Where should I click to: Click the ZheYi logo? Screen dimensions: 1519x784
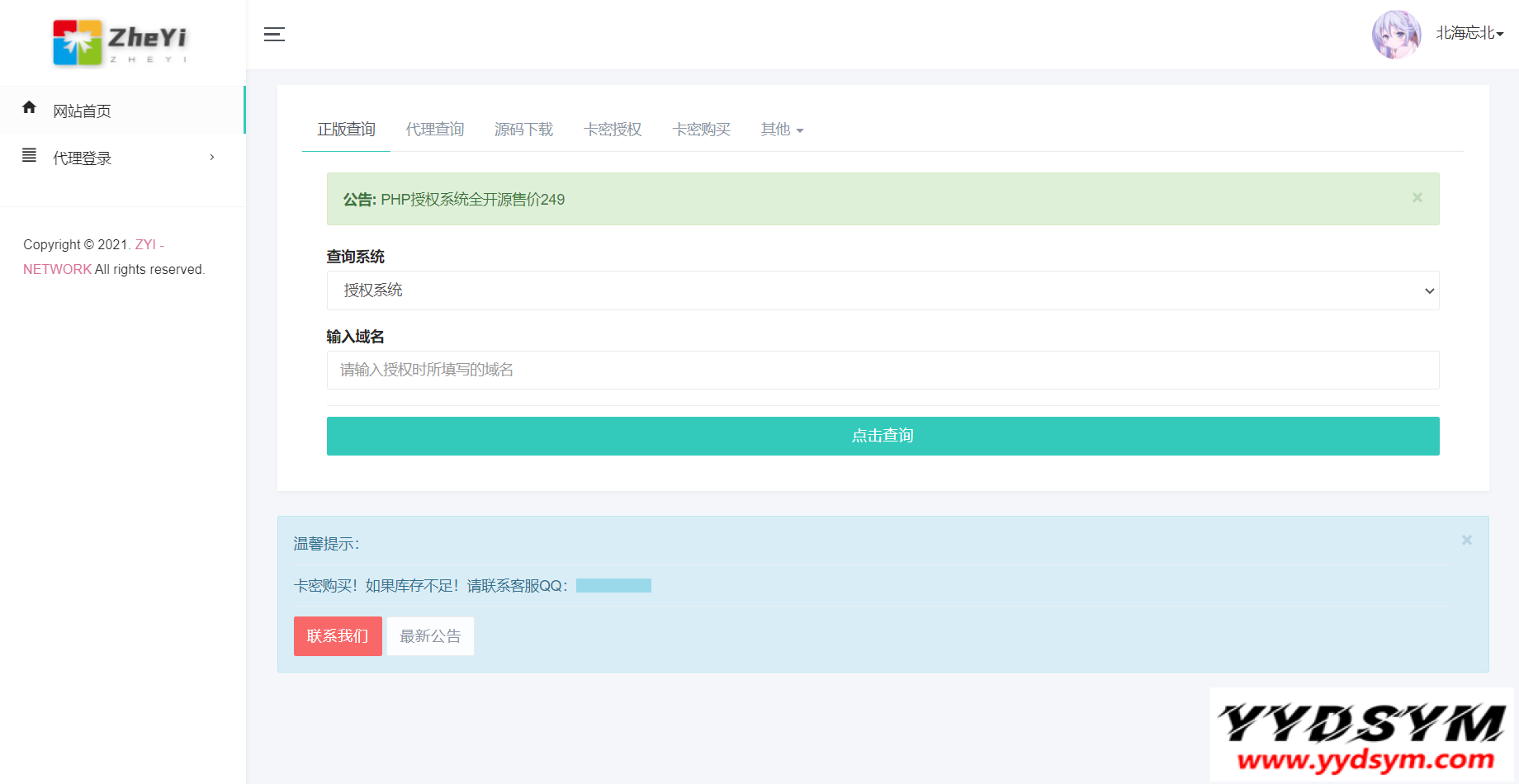tap(119, 41)
